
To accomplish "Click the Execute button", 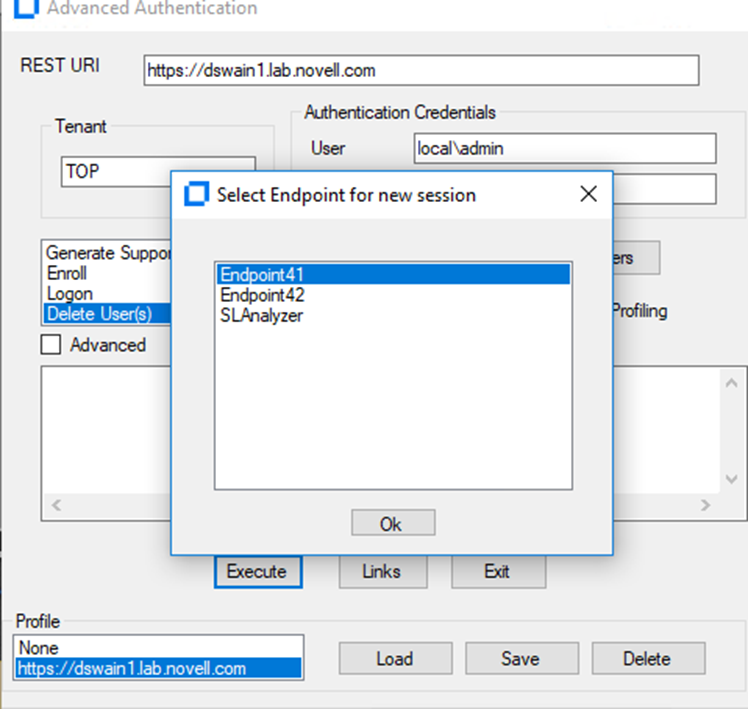I will (x=258, y=571).
